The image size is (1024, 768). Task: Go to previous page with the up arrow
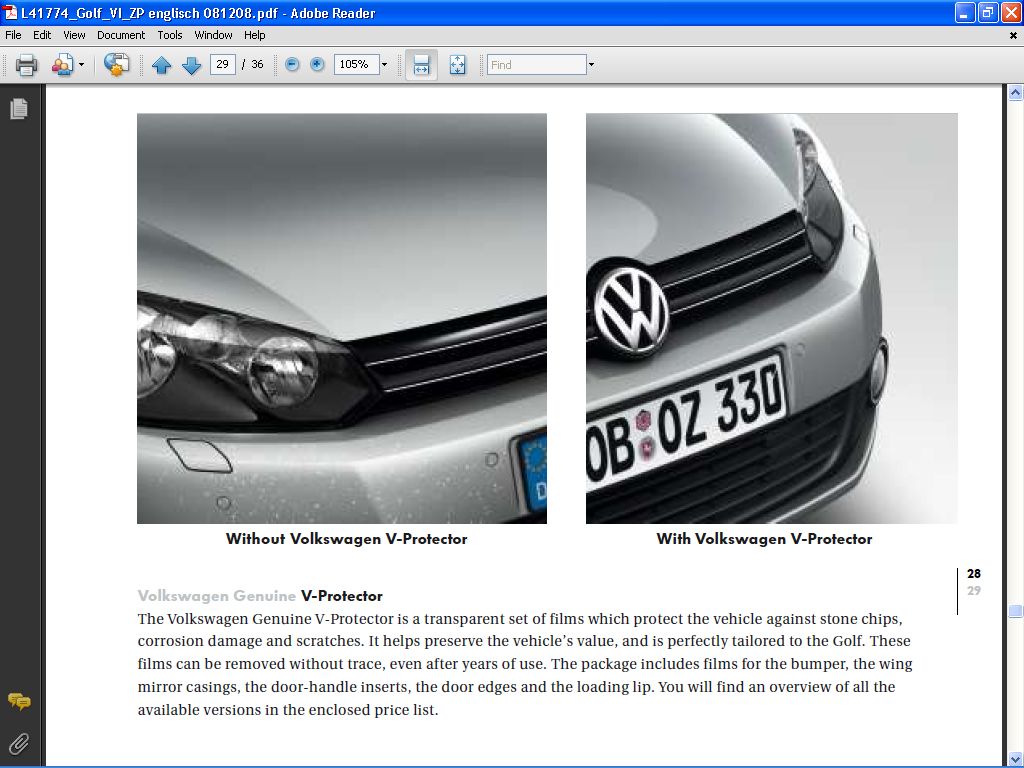162,65
